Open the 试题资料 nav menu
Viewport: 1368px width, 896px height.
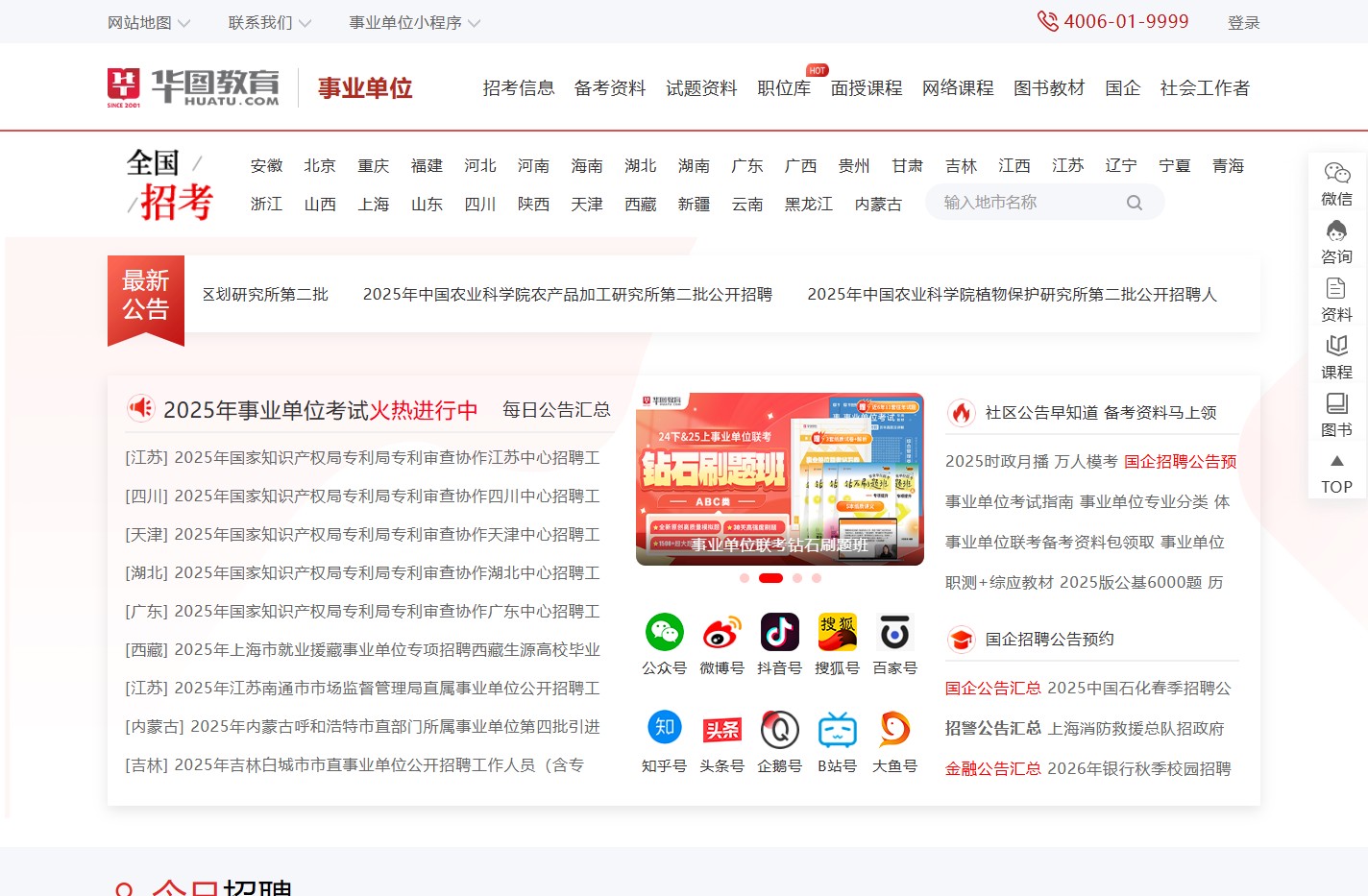701,88
